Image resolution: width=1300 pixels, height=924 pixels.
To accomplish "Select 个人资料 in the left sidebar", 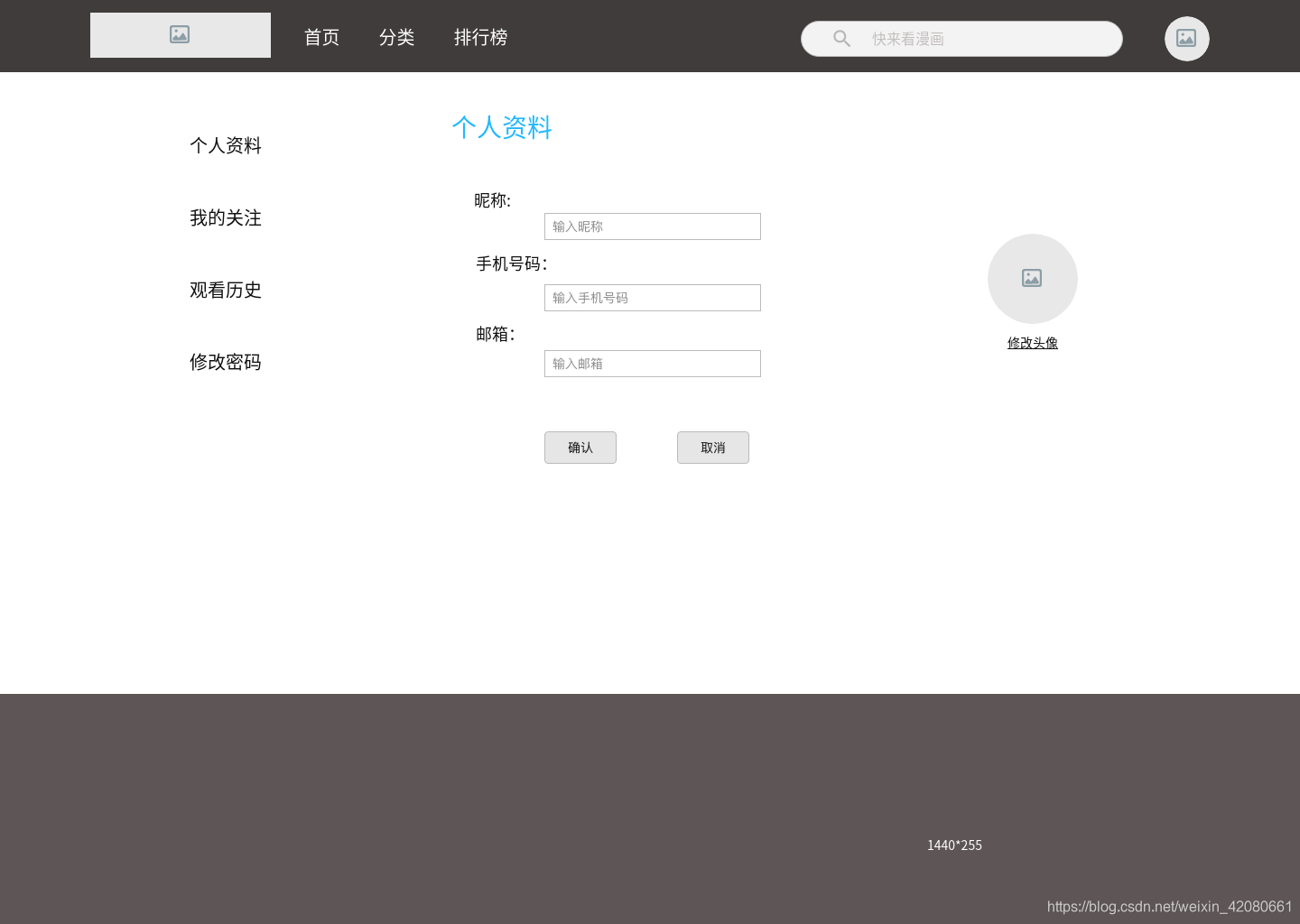I will pyautogui.click(x=226, y=145).
